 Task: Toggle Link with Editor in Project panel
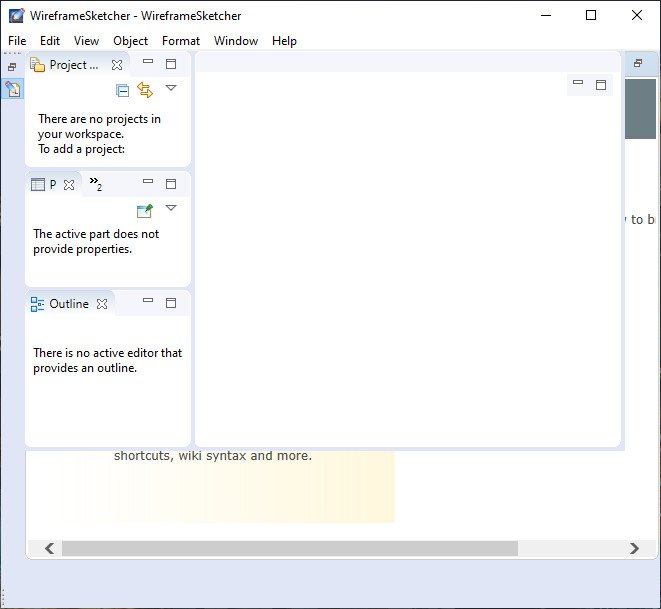[145, 90]
